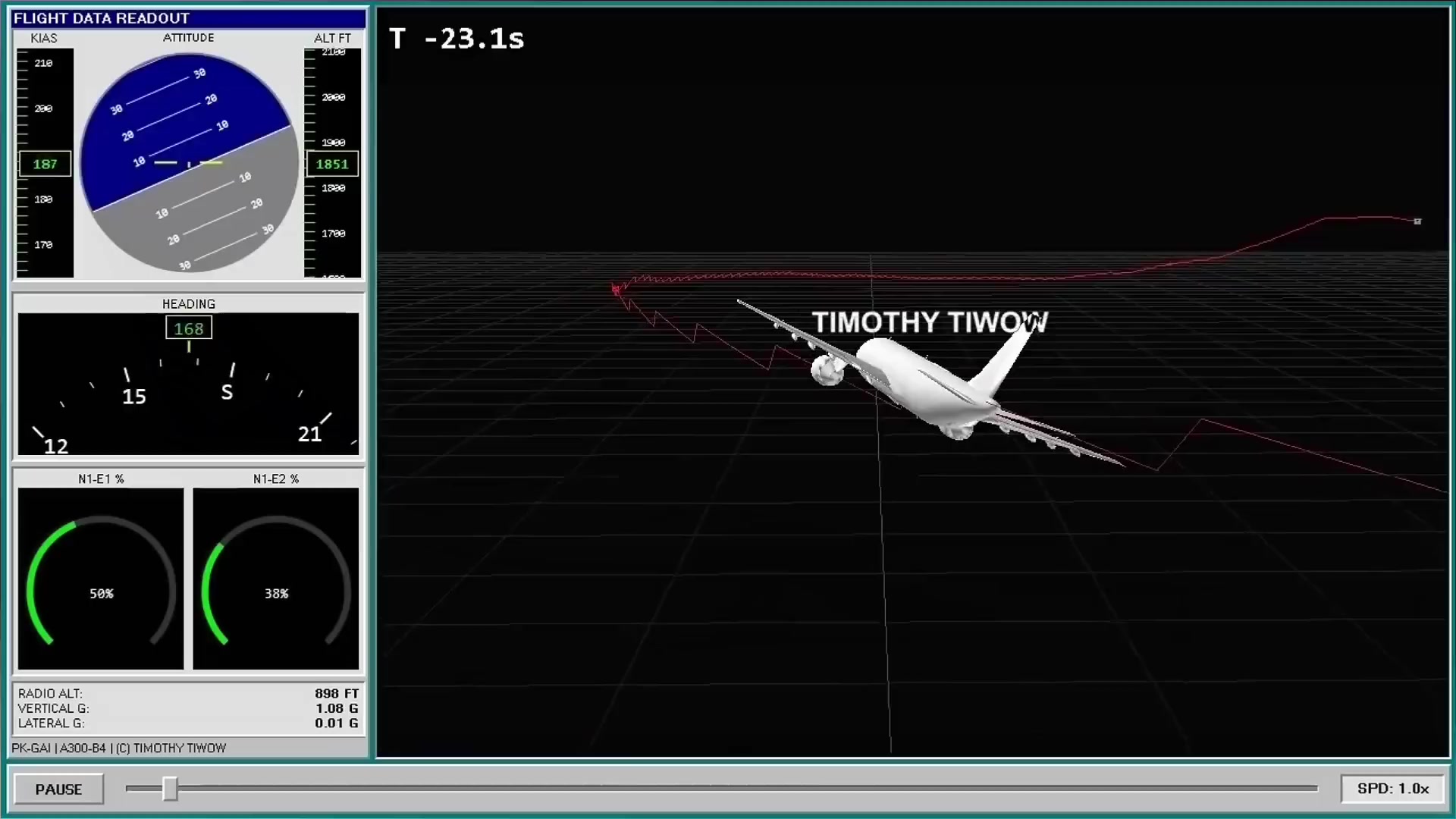Click the heading compass tape
Screen dimensions: 1456x819
point(189,384)
